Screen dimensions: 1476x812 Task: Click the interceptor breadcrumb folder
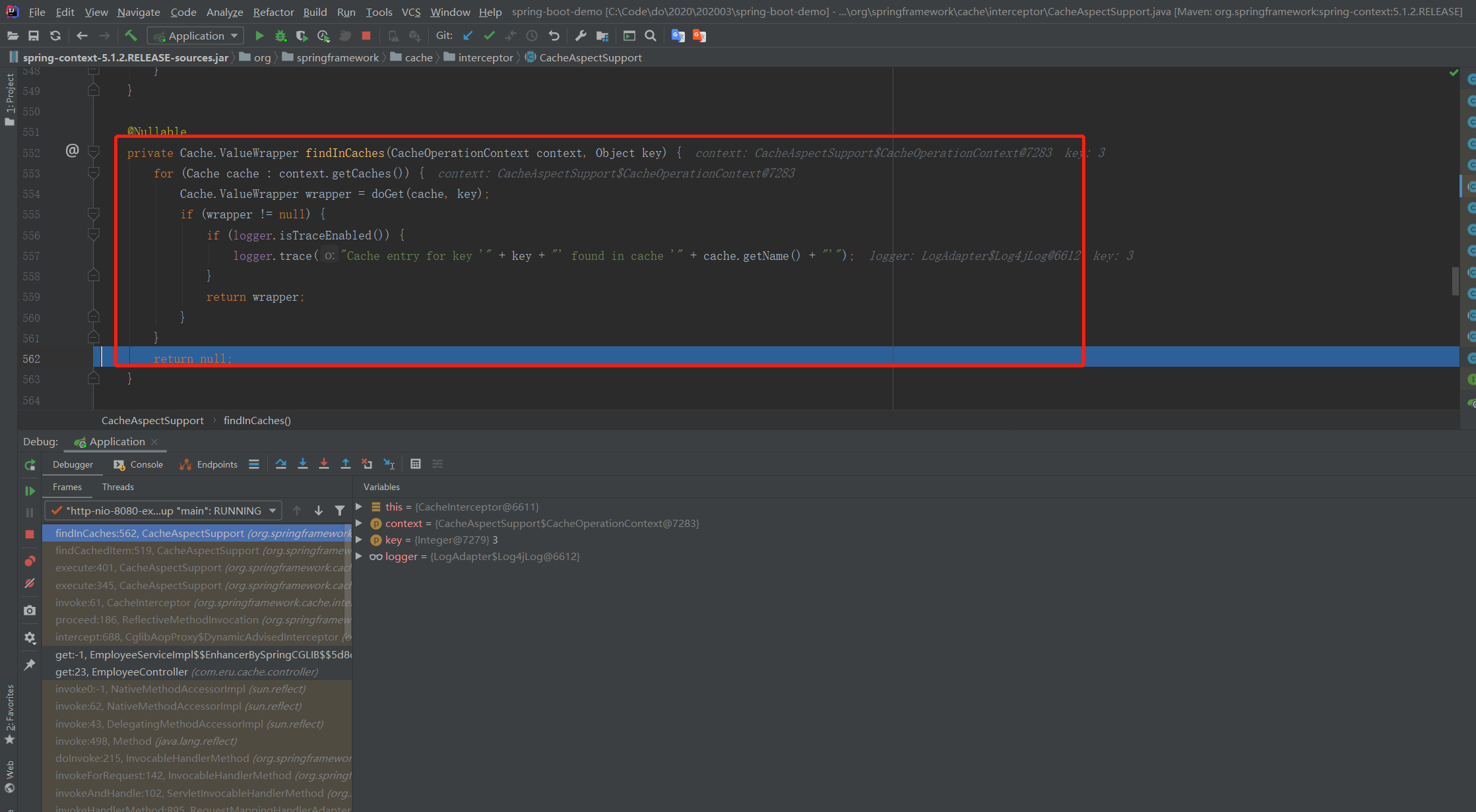tap(485, 57)
